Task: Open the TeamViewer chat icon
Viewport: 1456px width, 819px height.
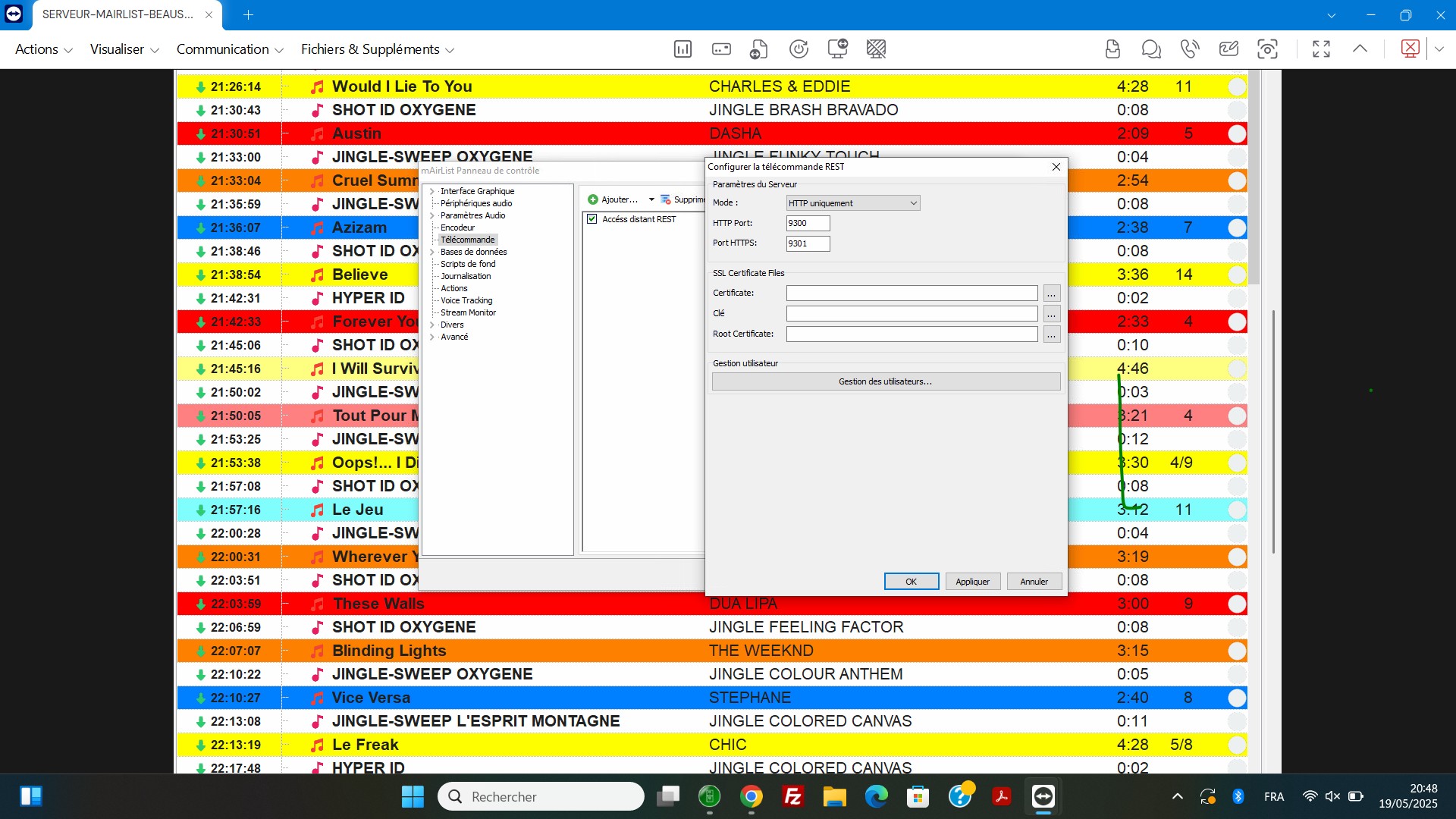Action: coord(1151,49)
